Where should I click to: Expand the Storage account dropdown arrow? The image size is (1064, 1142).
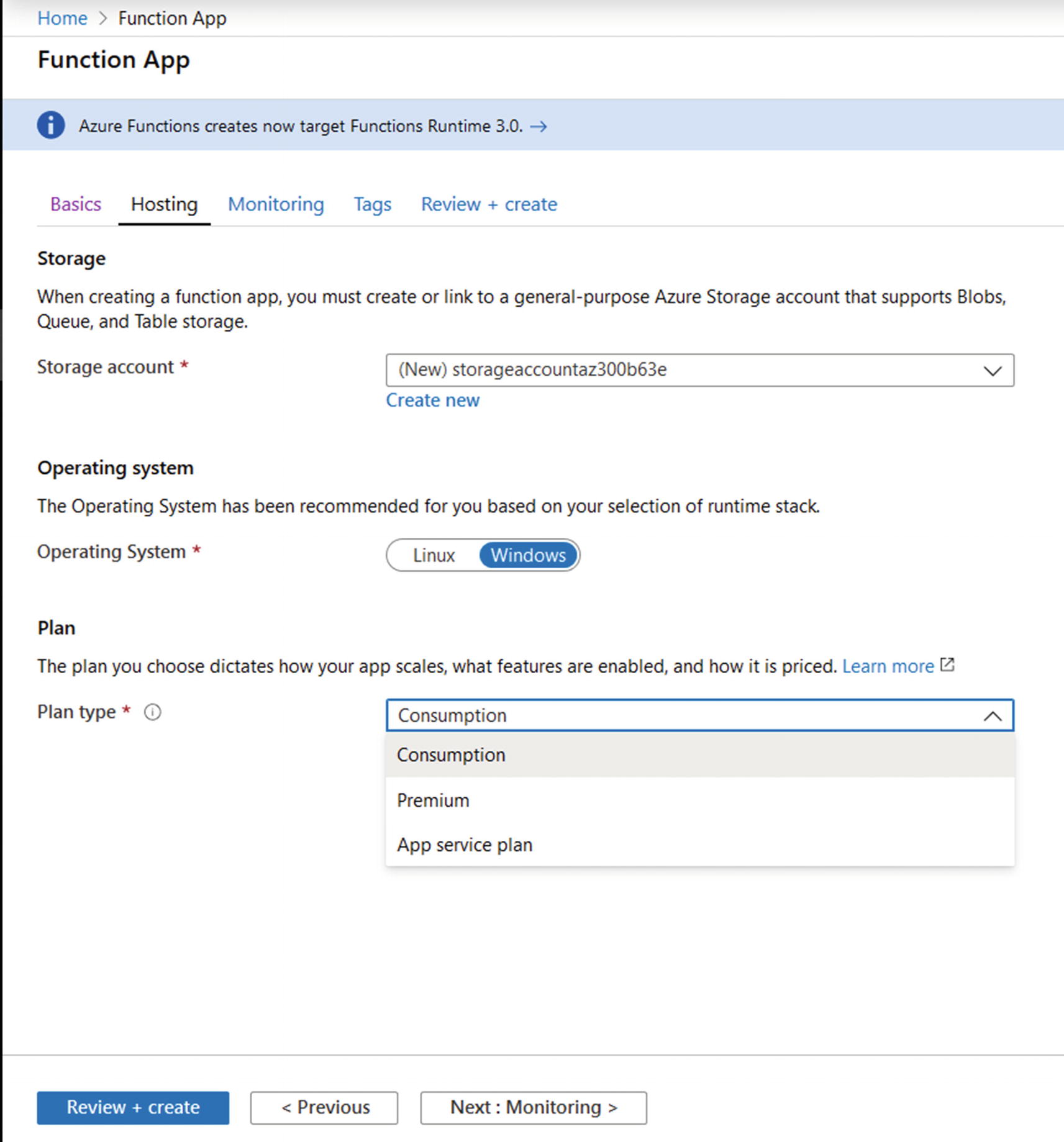[993, 371]
